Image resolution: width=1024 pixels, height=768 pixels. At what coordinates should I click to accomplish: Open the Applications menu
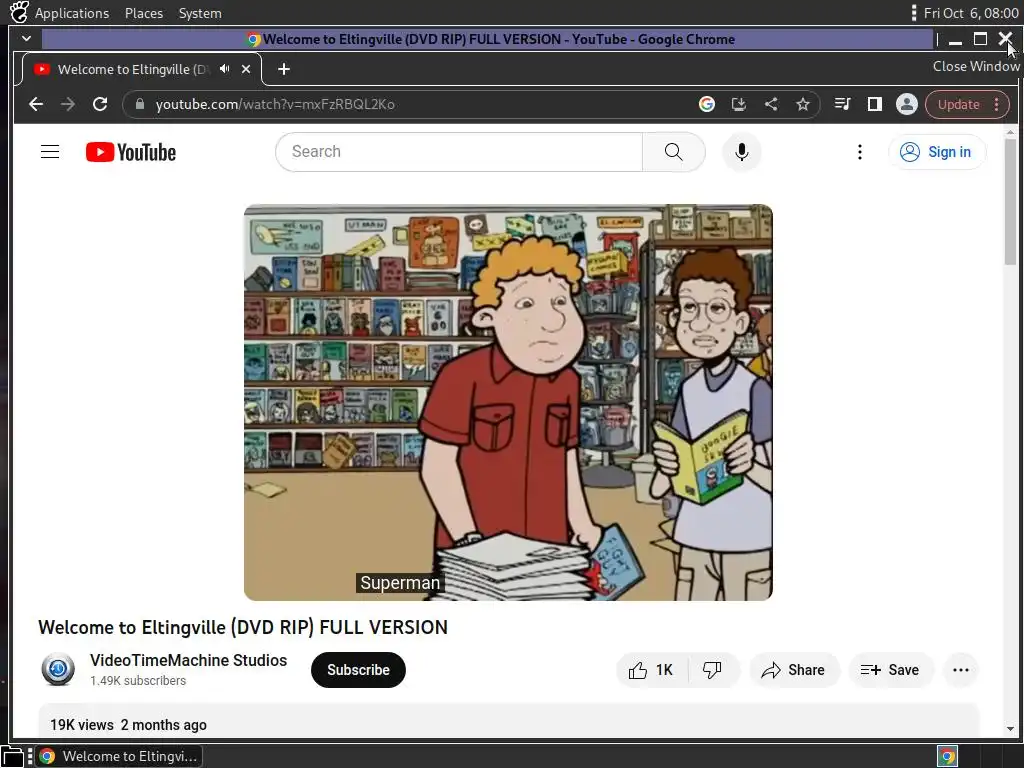[x=72, y=13]
